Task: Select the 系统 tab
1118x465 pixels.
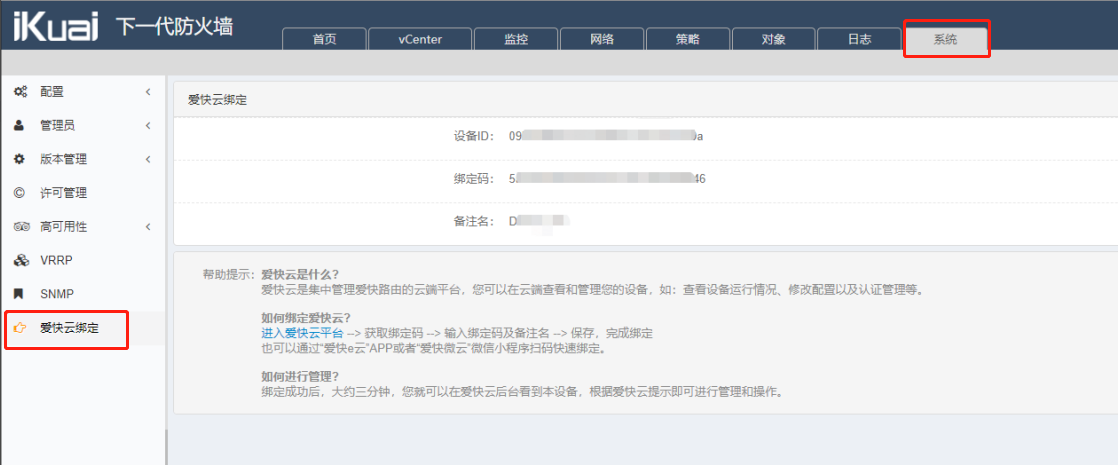Action: click(x=945, y=40)
